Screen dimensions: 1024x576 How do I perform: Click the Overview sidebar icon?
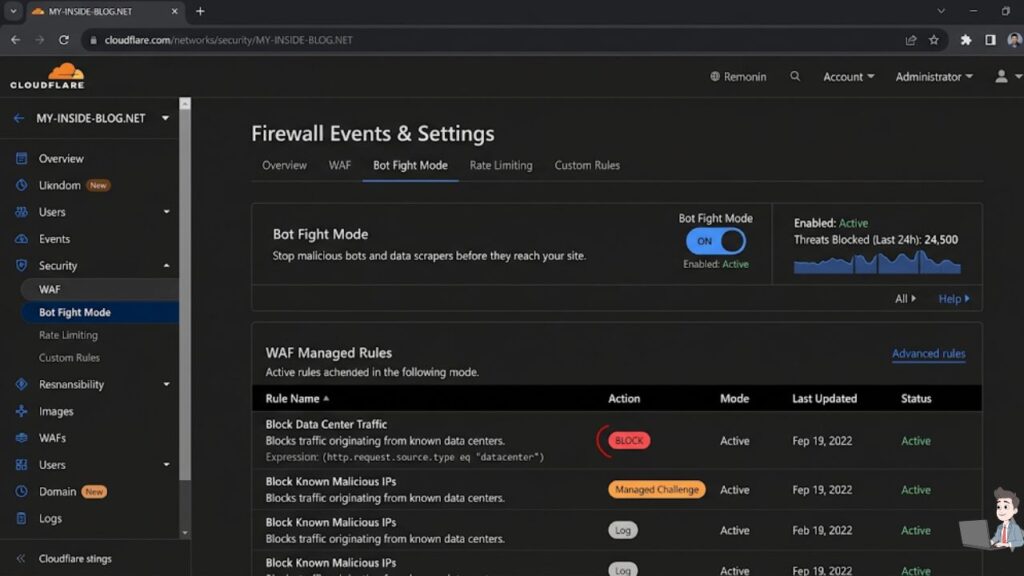pyautogui.click(x=22, y=158)
